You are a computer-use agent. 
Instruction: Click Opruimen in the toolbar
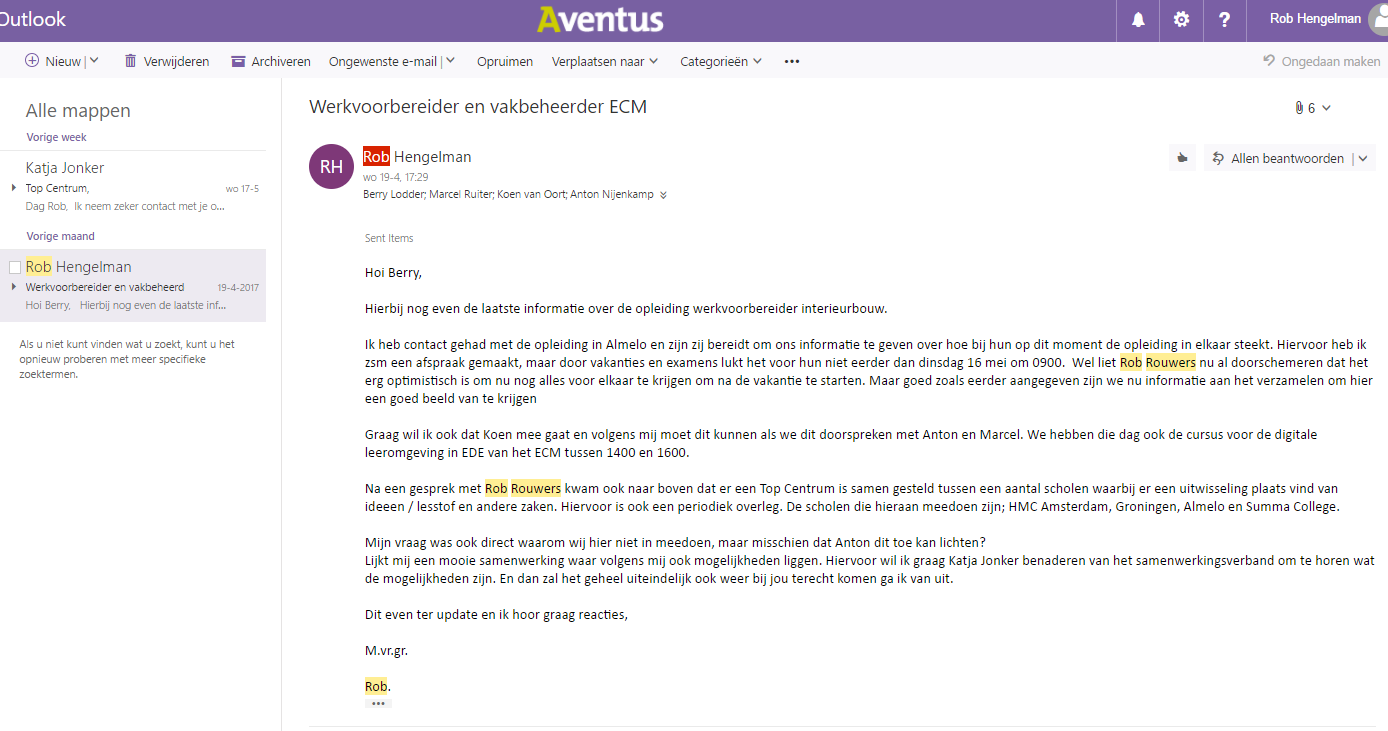click(x=505, y=61)
